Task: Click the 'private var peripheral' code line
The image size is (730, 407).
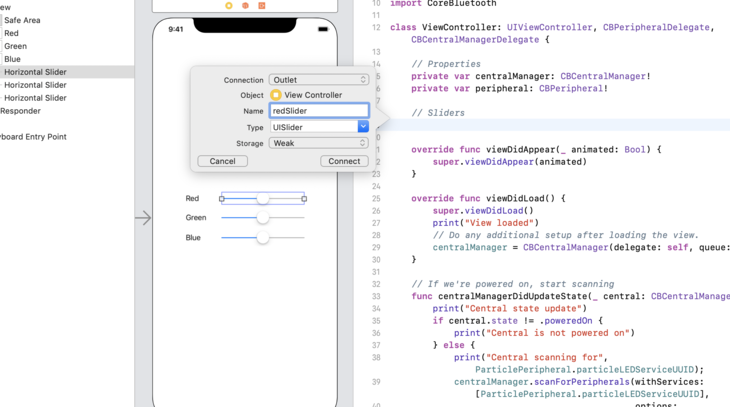Action: click(510, 88)
